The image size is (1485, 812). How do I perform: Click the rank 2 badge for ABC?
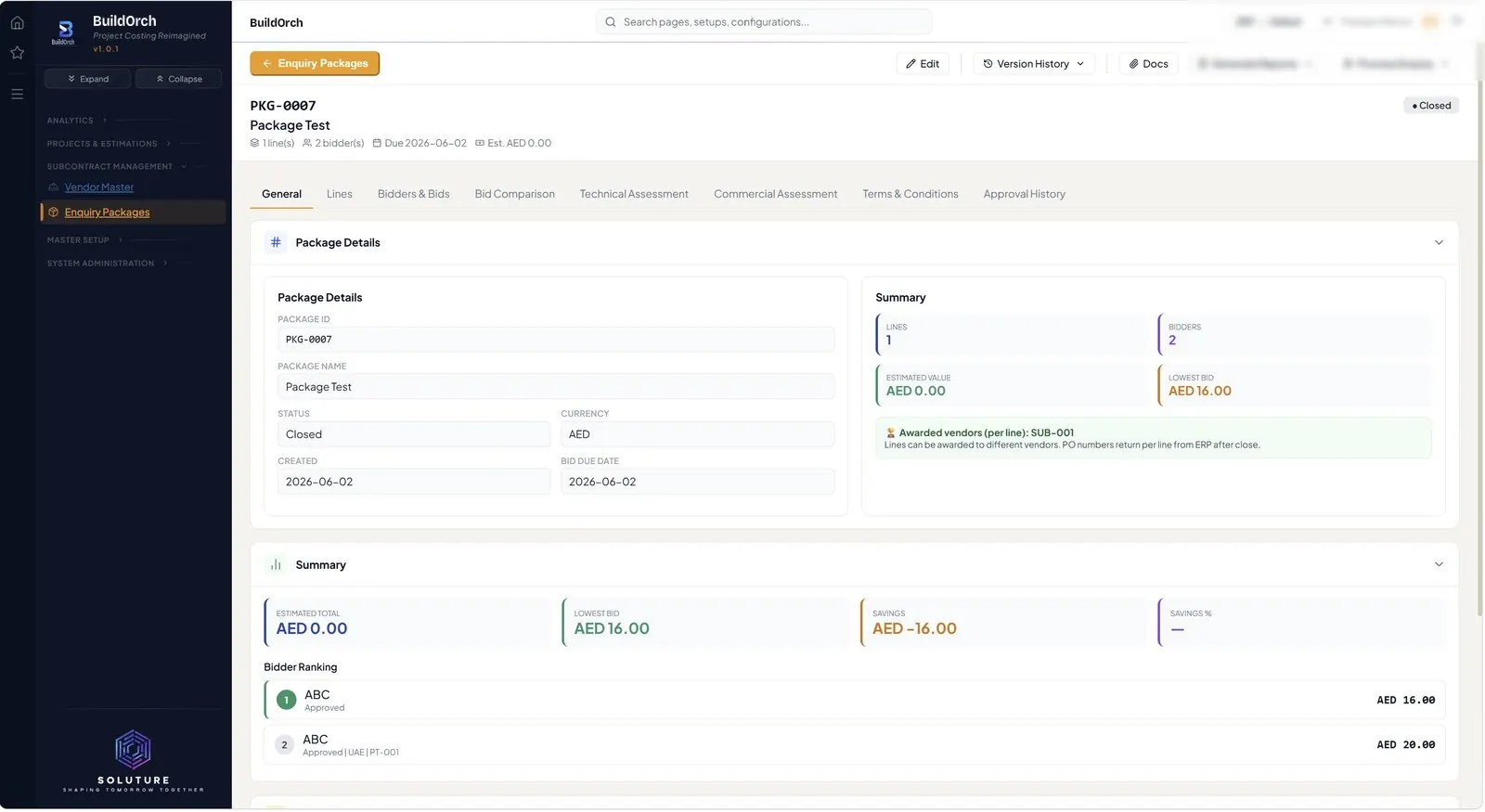(x=285, y=745)
